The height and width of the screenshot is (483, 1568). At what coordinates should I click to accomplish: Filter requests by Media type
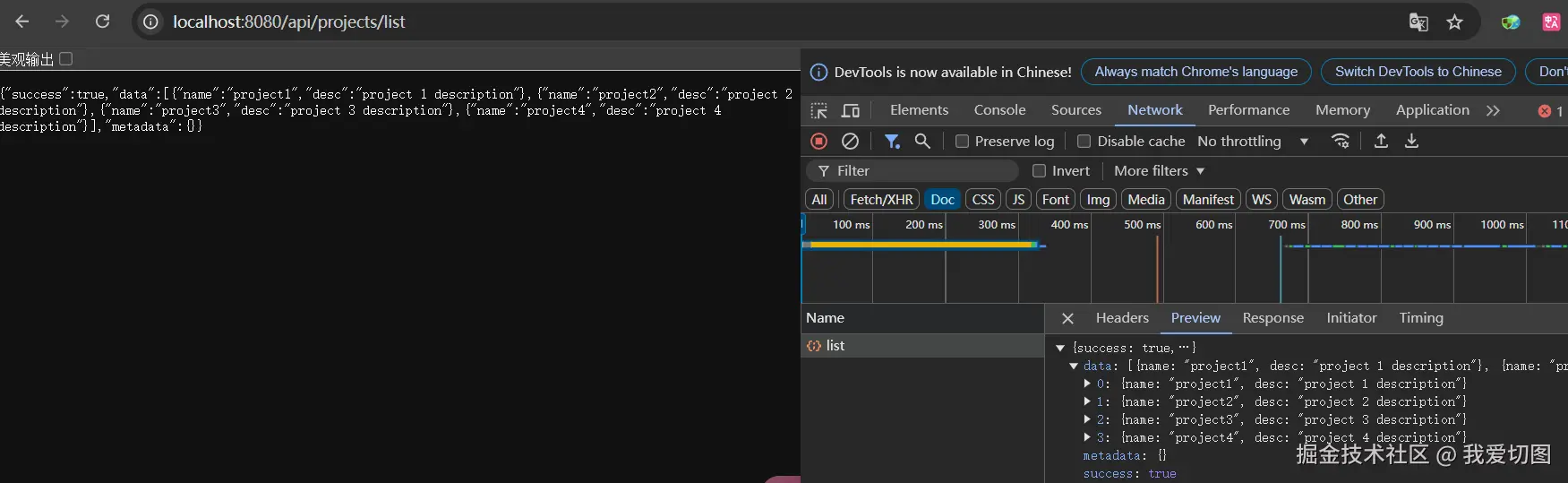click(1146, 200)
